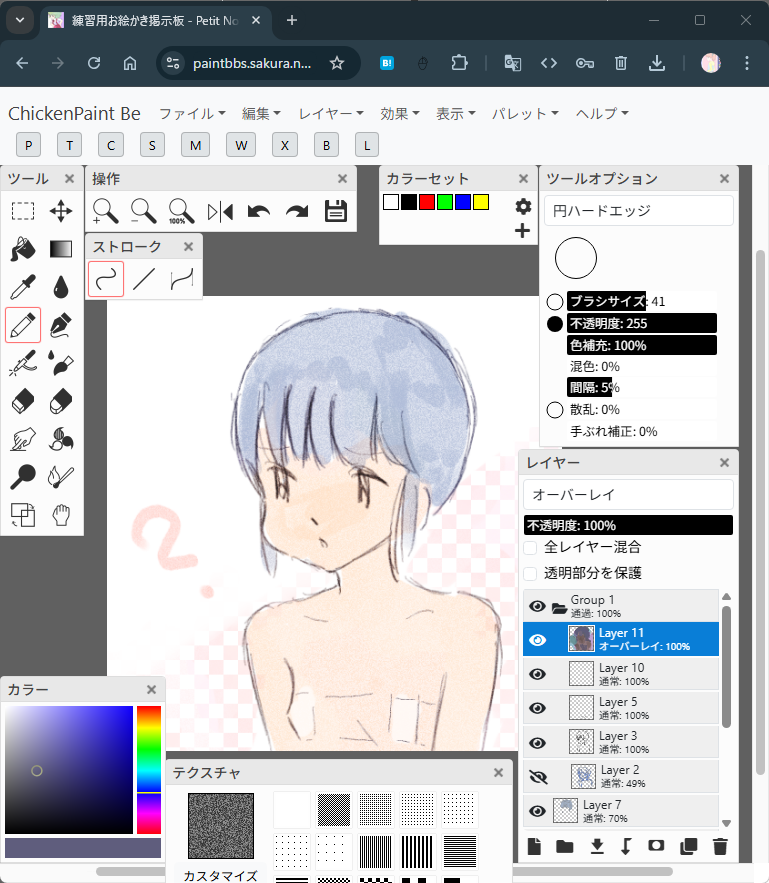The image size is (769, 883).
Task: Open the 編集 menu
Action: point(261,114)
